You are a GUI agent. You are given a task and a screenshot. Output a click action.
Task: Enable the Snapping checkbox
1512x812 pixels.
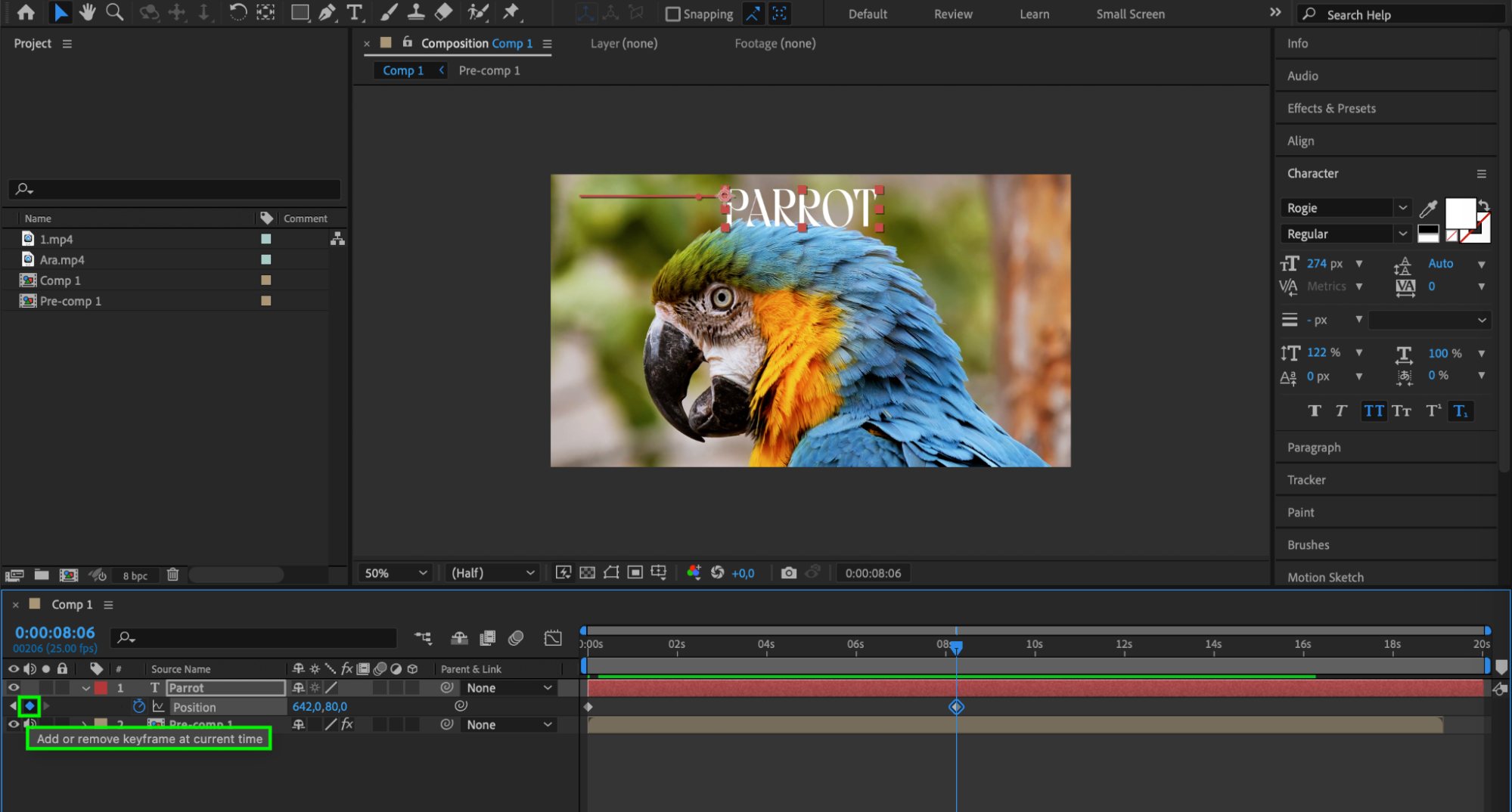672,14
